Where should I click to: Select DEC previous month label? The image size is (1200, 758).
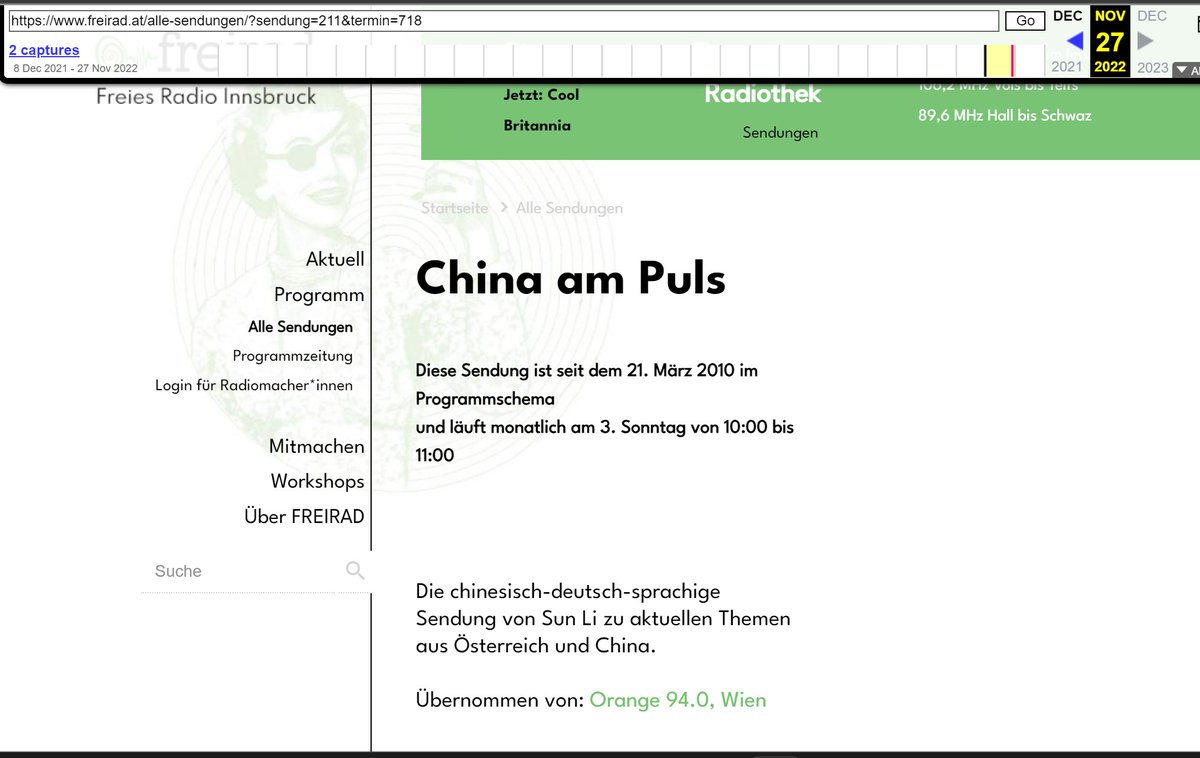click(x=1068, y=16)
